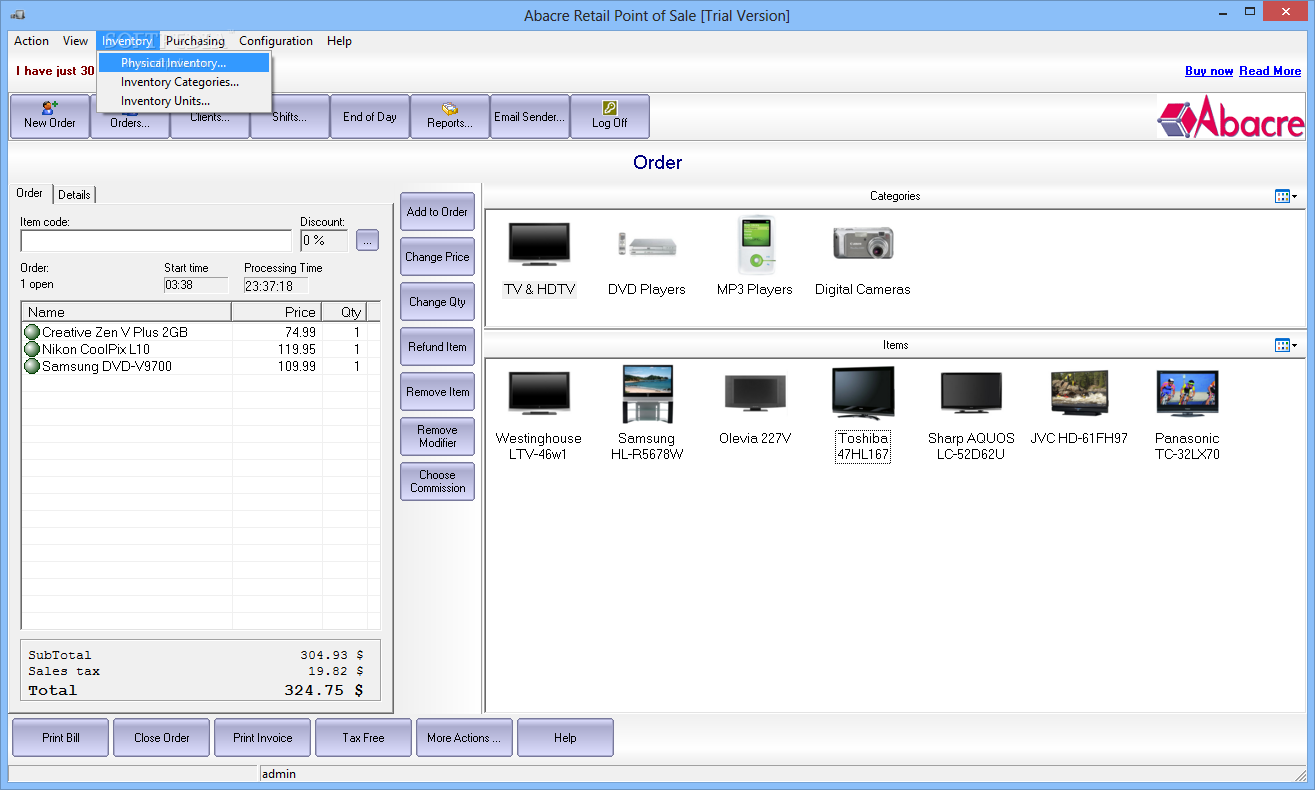
Task: Click the Close Order button
Action: (162, 738)
